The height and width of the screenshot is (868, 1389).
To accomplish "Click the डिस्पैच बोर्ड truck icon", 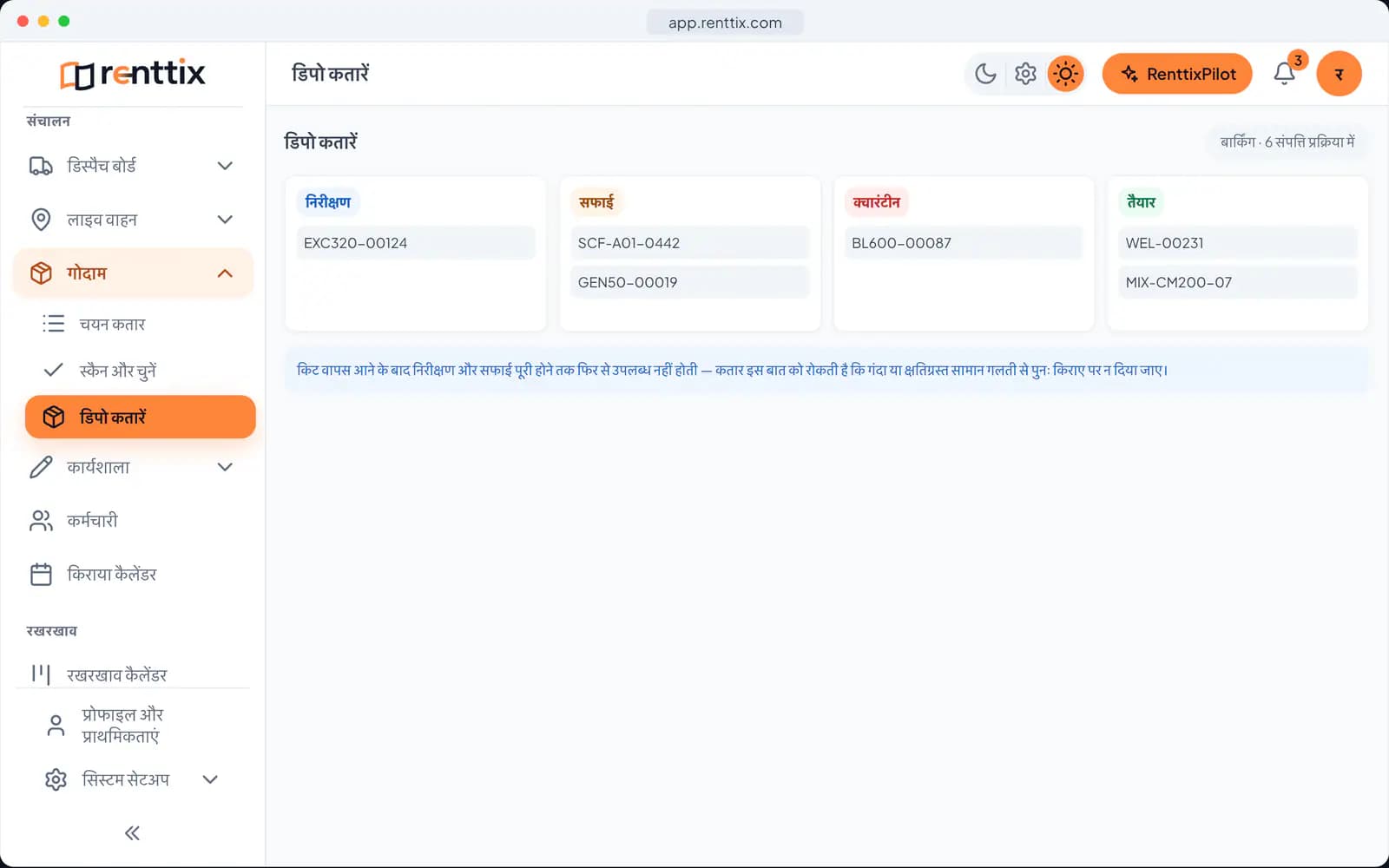I will (41, 166).
